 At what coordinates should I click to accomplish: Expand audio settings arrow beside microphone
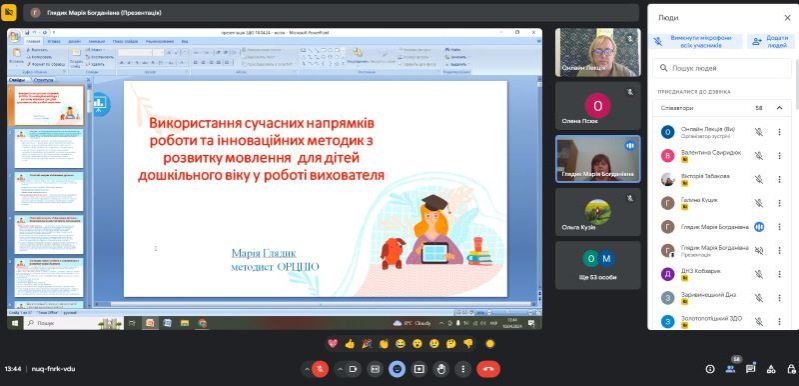307,369
